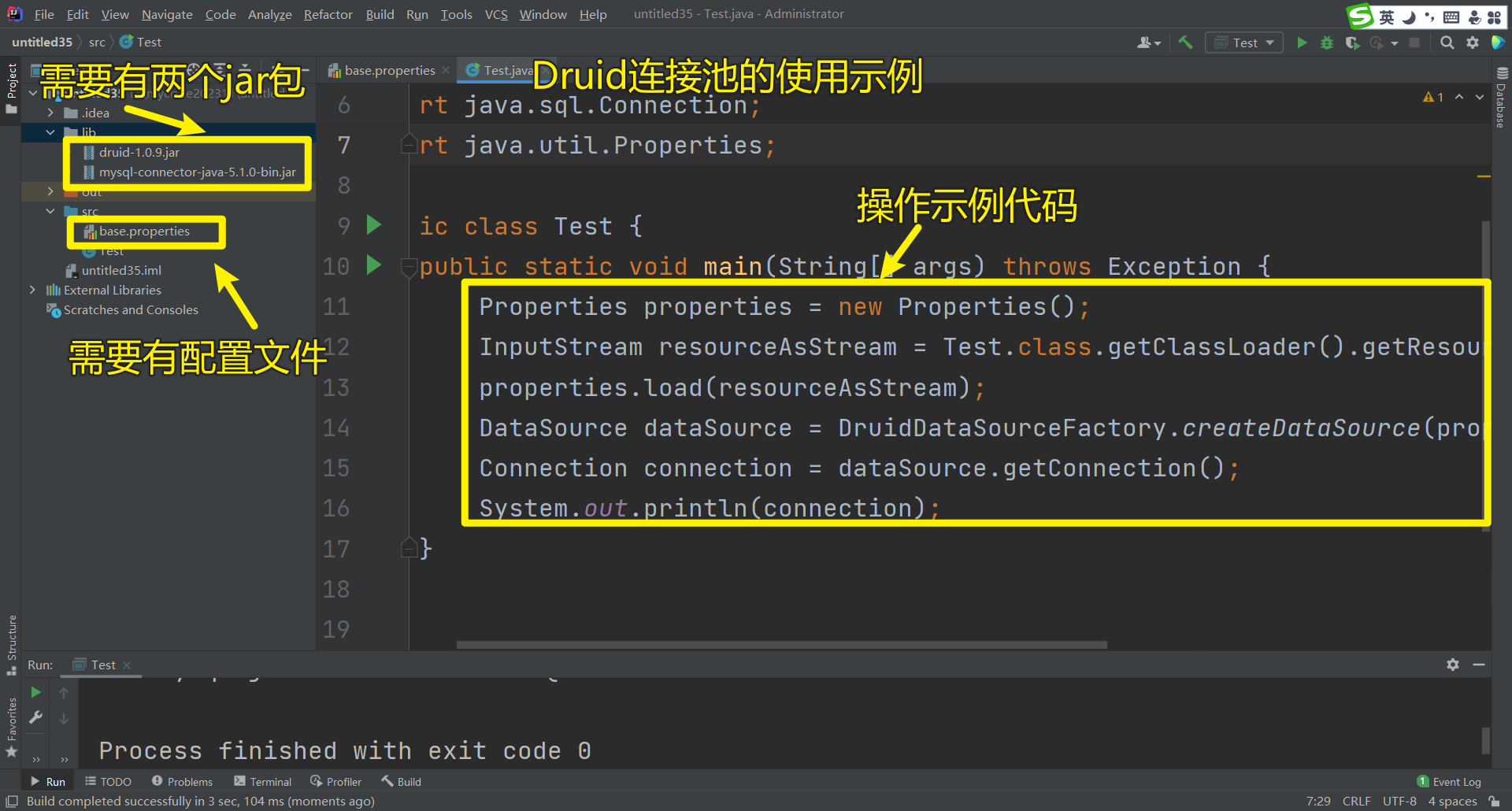Open the Event Log button

(1449, 781)
